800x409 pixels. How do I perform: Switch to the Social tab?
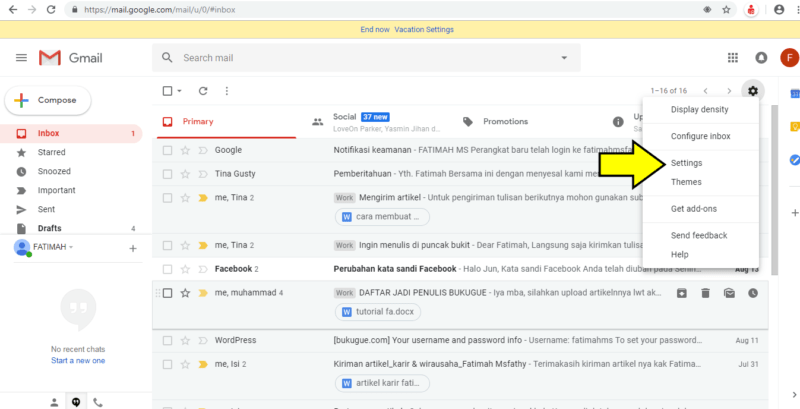click(377, 121)
